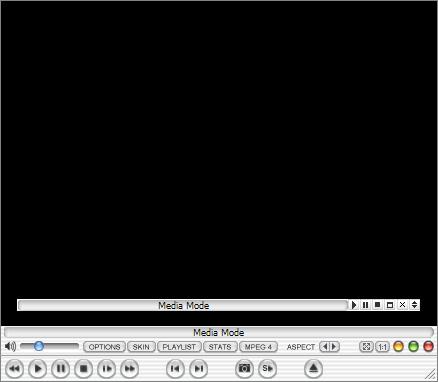Viewport: 438px width, 382px height.
Task: Skip to the next track
Action: click(198, 369)
